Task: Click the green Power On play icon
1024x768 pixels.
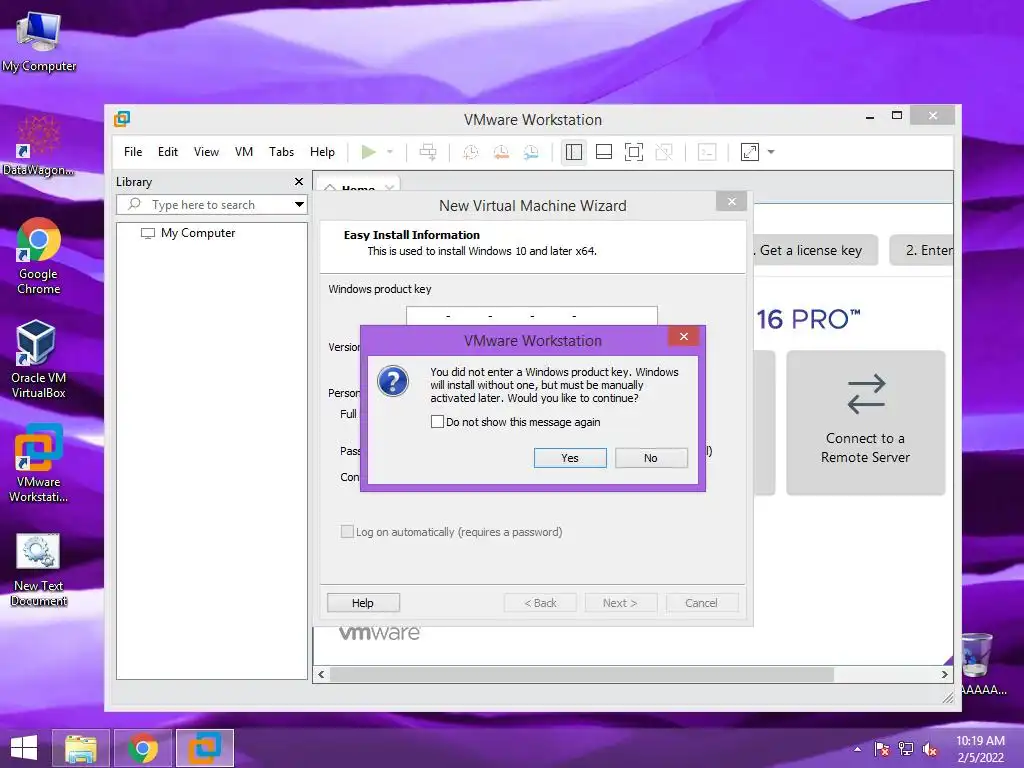Action: 368,152
